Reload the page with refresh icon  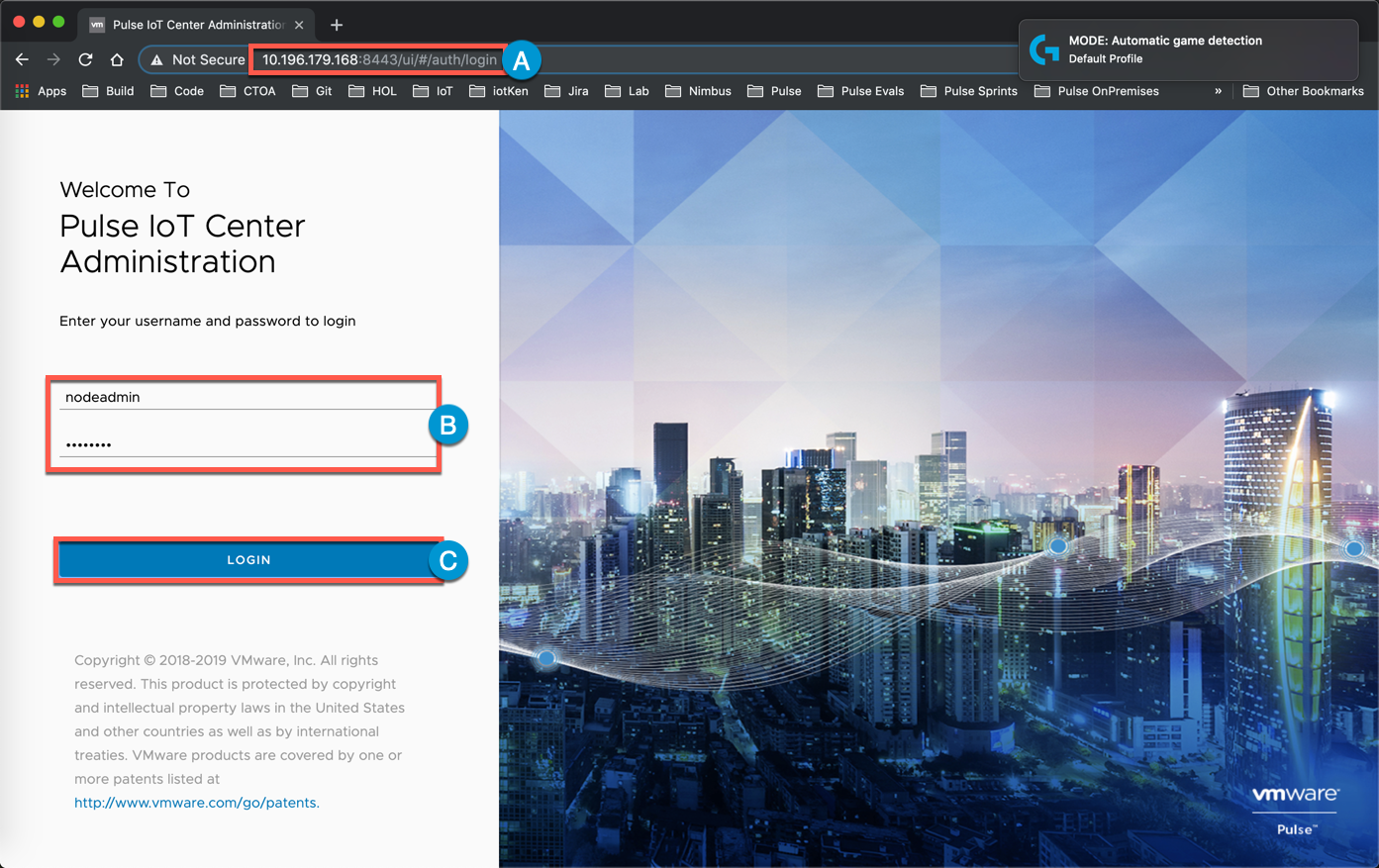pyautogui.click(x=85, y=59)
